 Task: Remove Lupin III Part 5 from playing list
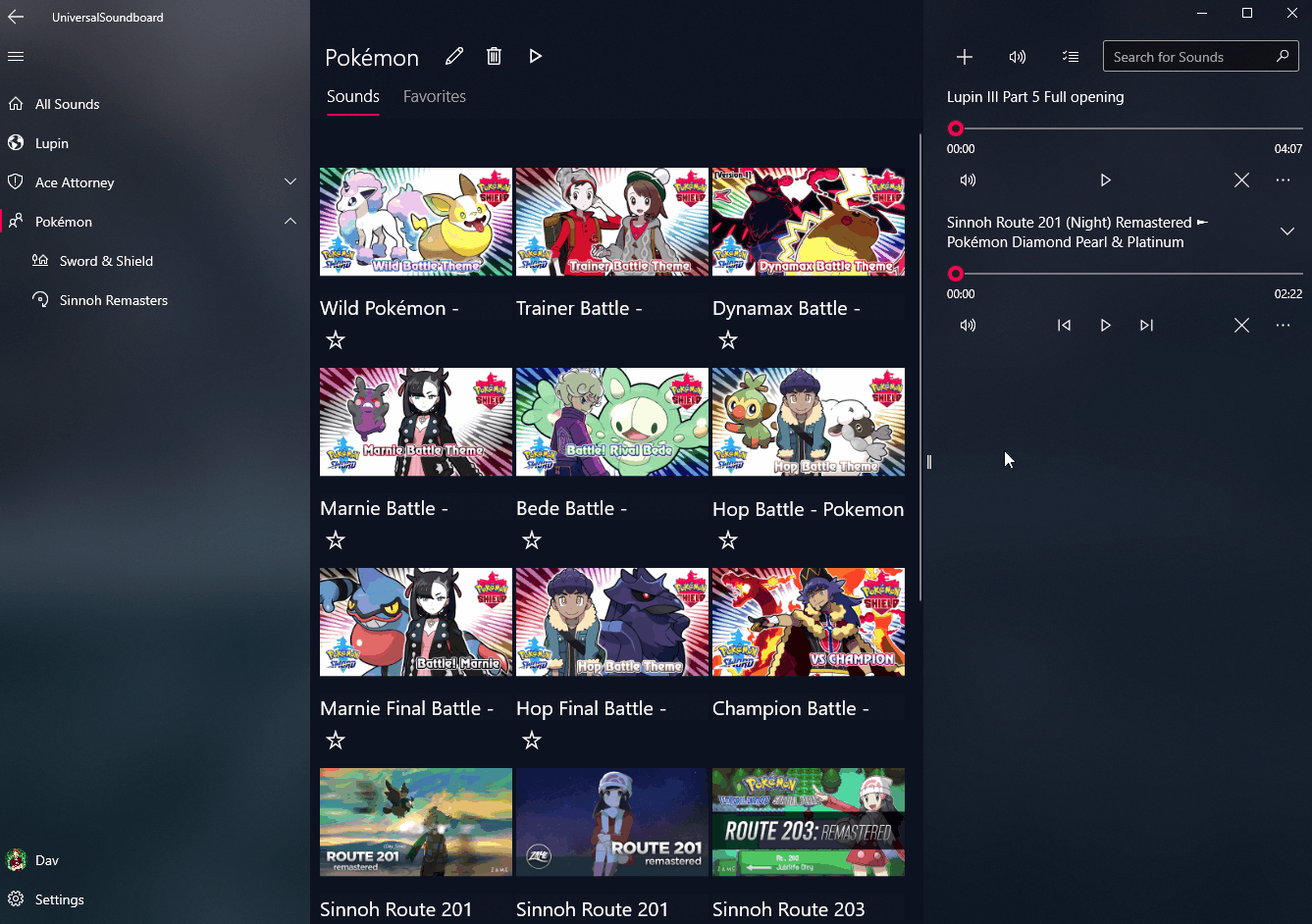[x=1241, y=180]
